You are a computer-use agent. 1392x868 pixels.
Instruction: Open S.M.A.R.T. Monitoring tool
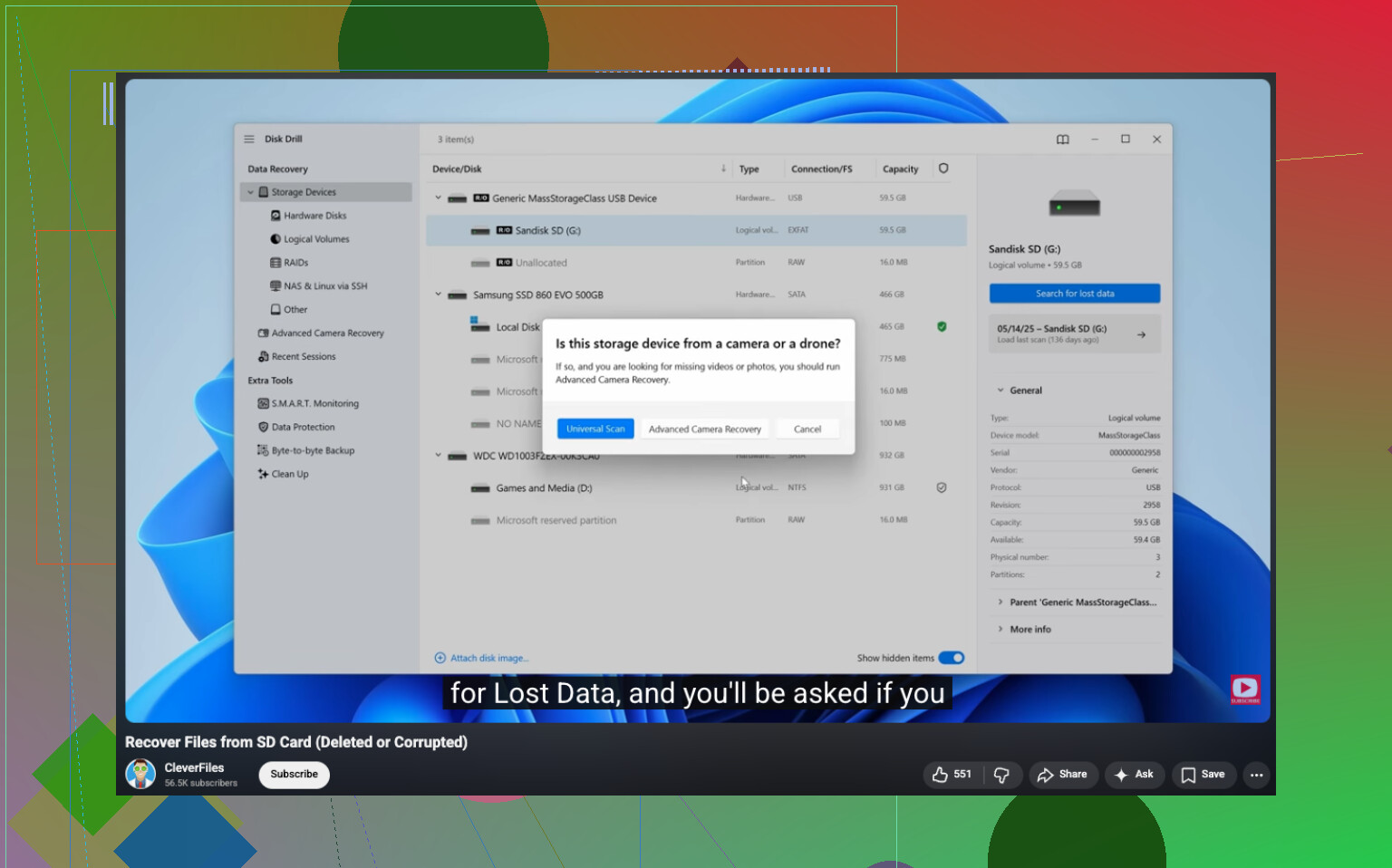click(x=308, y=404)
